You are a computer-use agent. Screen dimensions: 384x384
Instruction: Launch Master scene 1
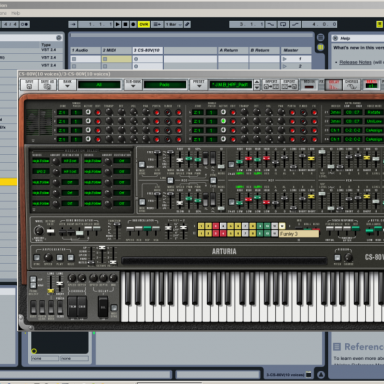[285, 59]
